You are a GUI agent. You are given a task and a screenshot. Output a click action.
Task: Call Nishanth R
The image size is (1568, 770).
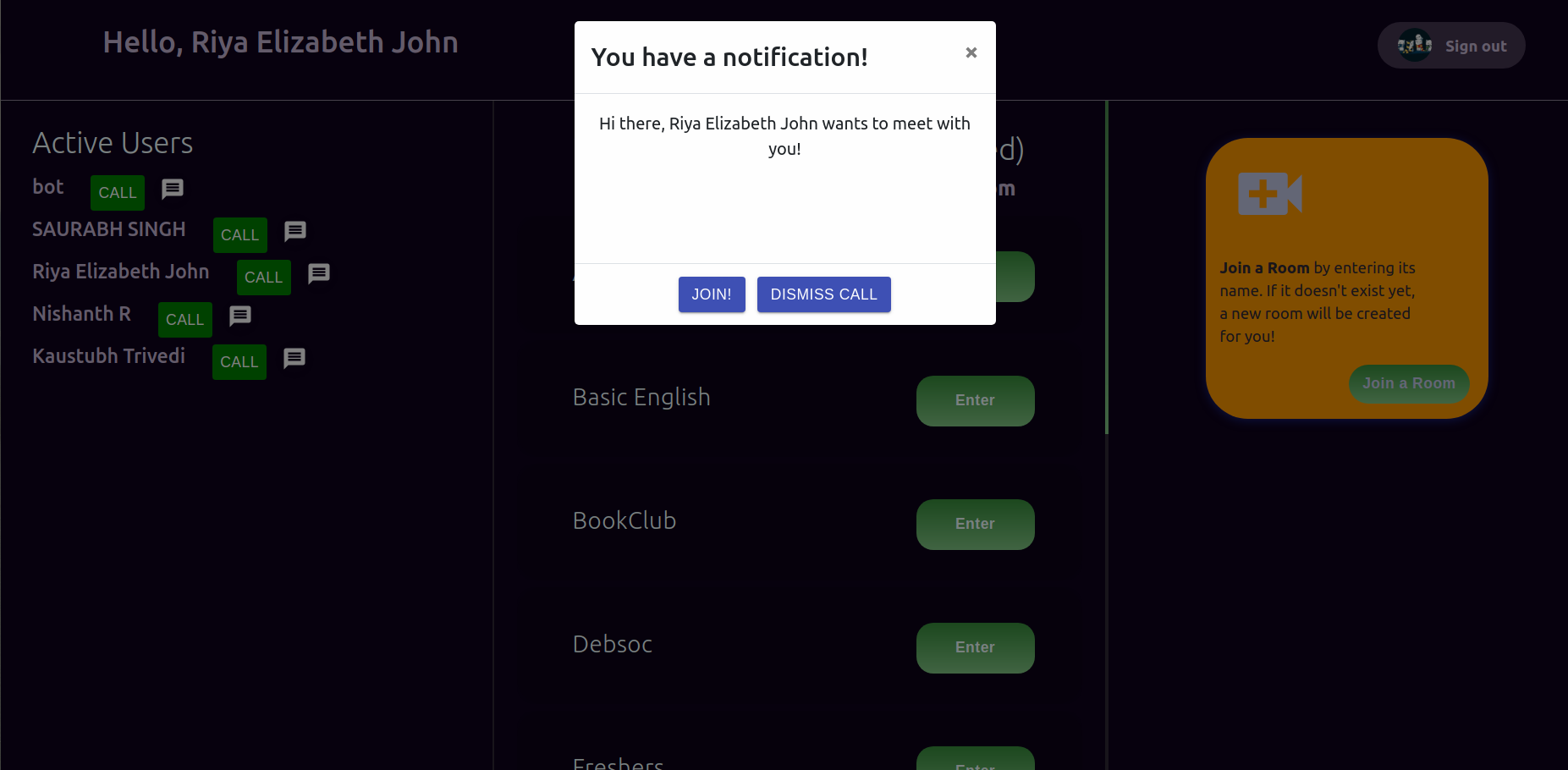tap(185, 320)
